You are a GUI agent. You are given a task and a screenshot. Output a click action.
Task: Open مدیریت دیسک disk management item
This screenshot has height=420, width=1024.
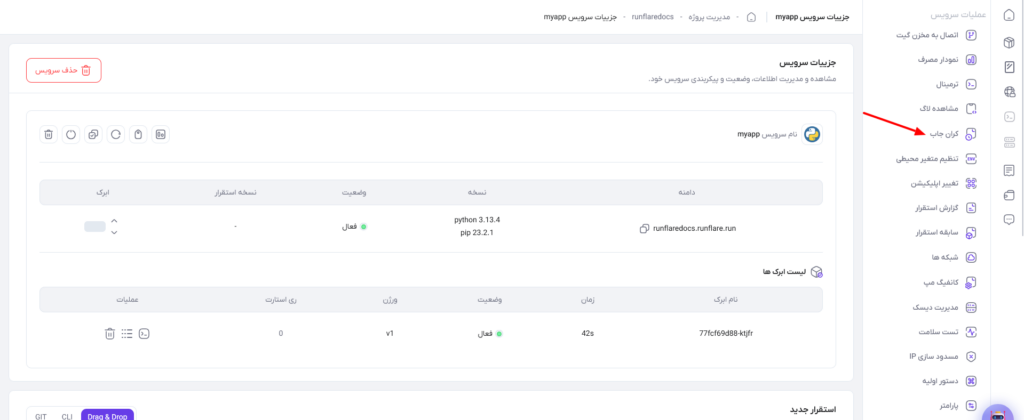click(945, 307)
